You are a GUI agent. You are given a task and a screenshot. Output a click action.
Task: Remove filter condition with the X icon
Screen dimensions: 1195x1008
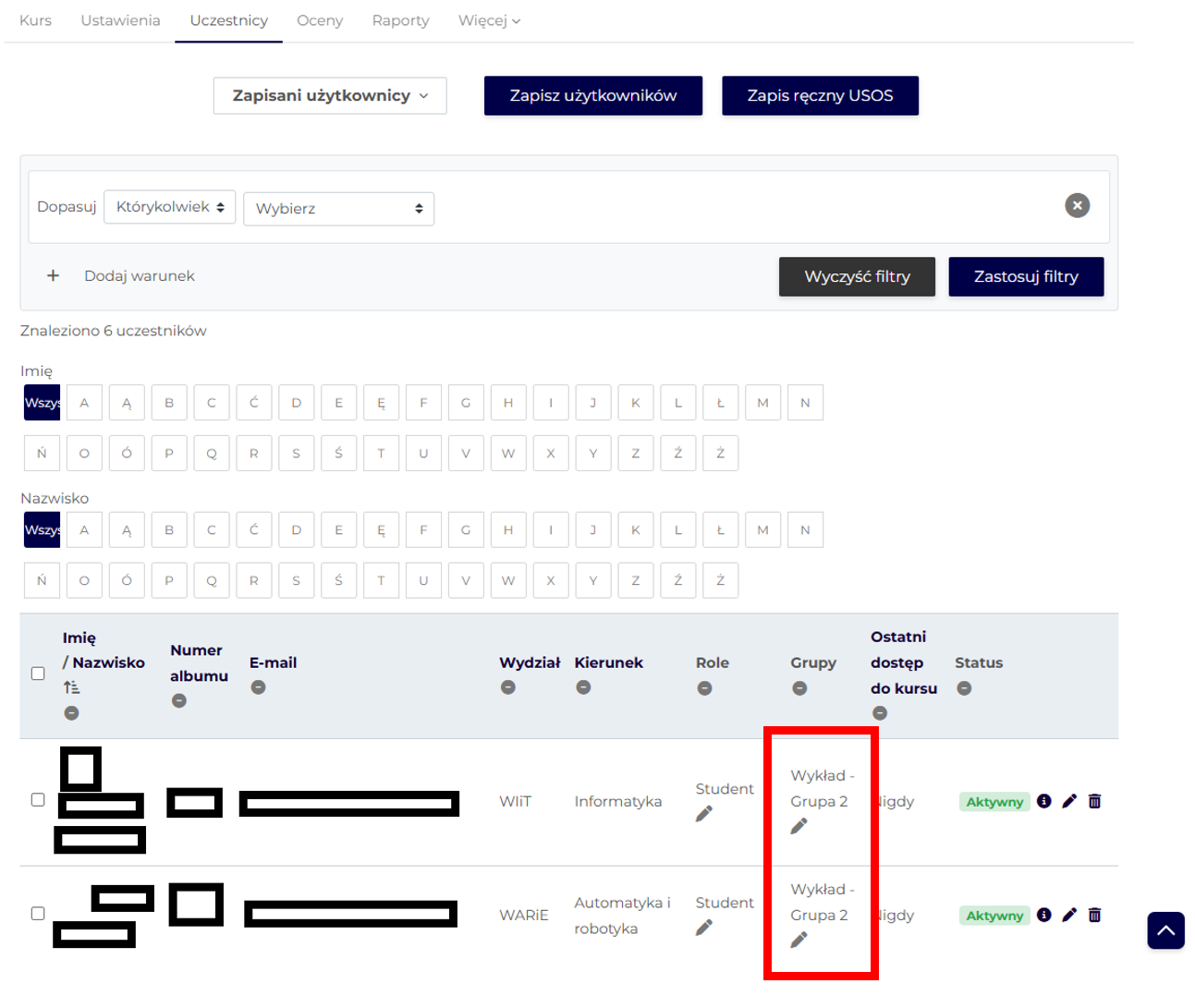click(1077, 205)
